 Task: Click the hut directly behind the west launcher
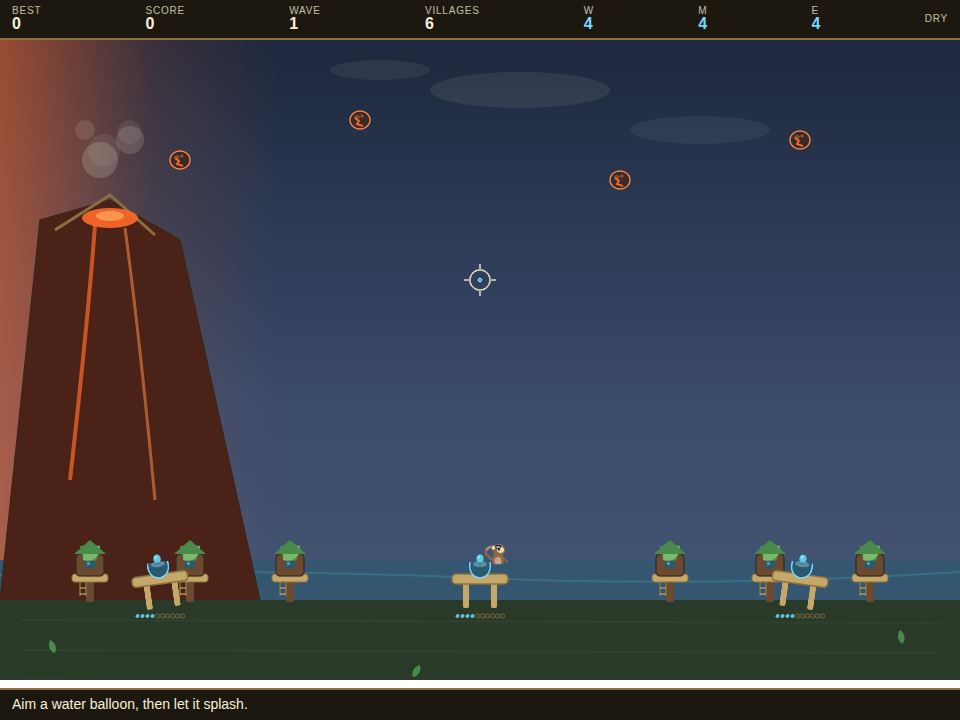[190, 571]
